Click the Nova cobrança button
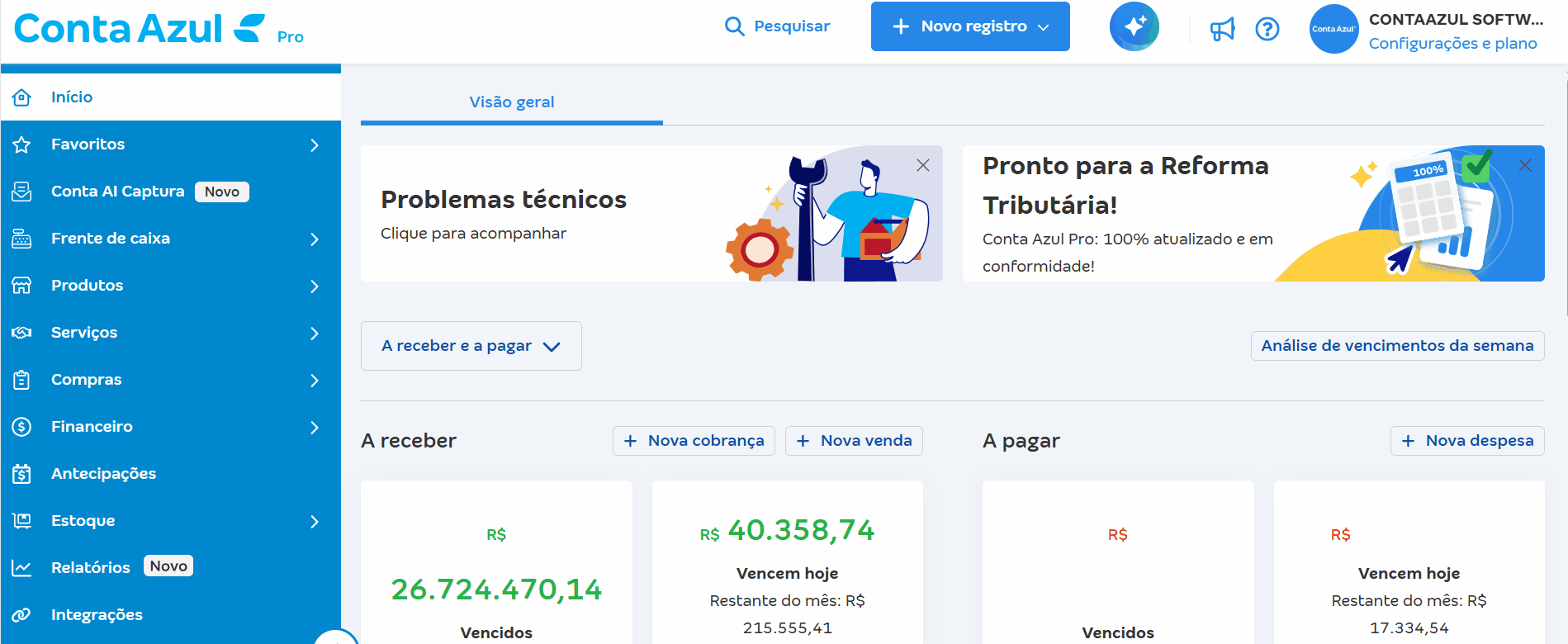 pyautogui.click(x=694, y=441)
